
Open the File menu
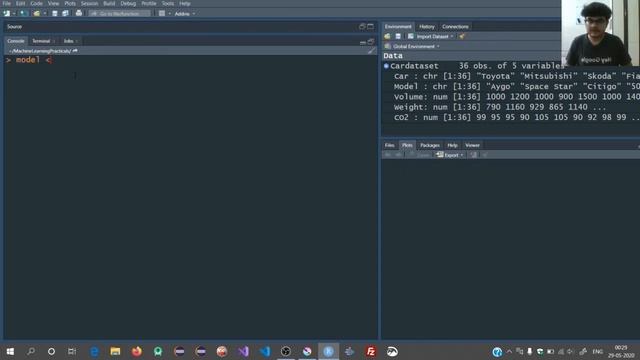7,3
